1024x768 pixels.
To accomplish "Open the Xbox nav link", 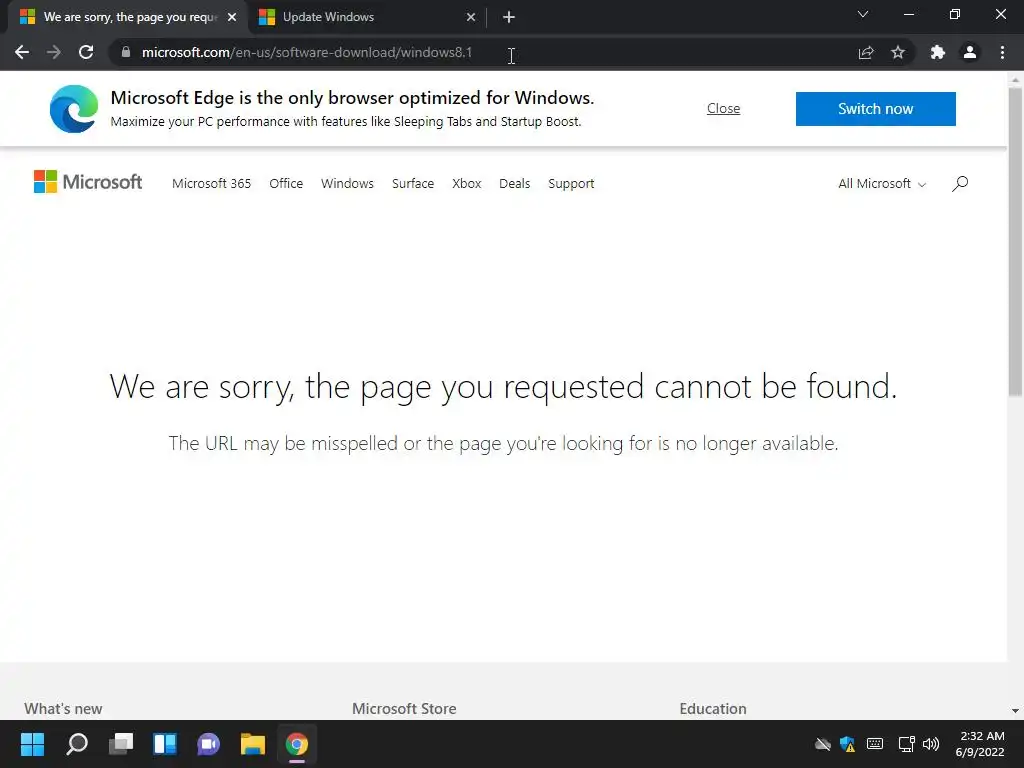I will coord(467,184).
